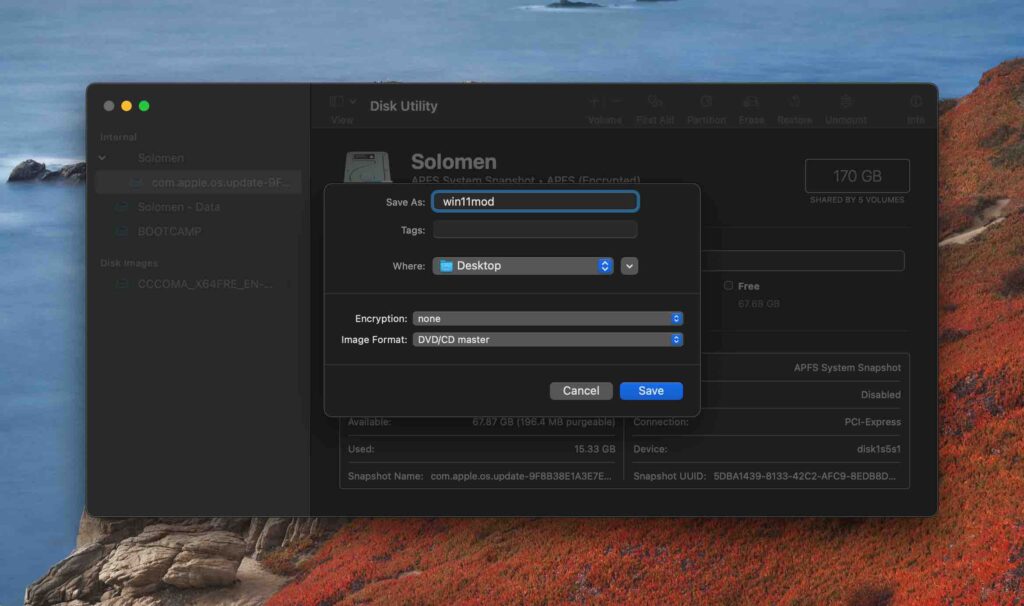Click the Available value 67.87 GB

point(543,422)
